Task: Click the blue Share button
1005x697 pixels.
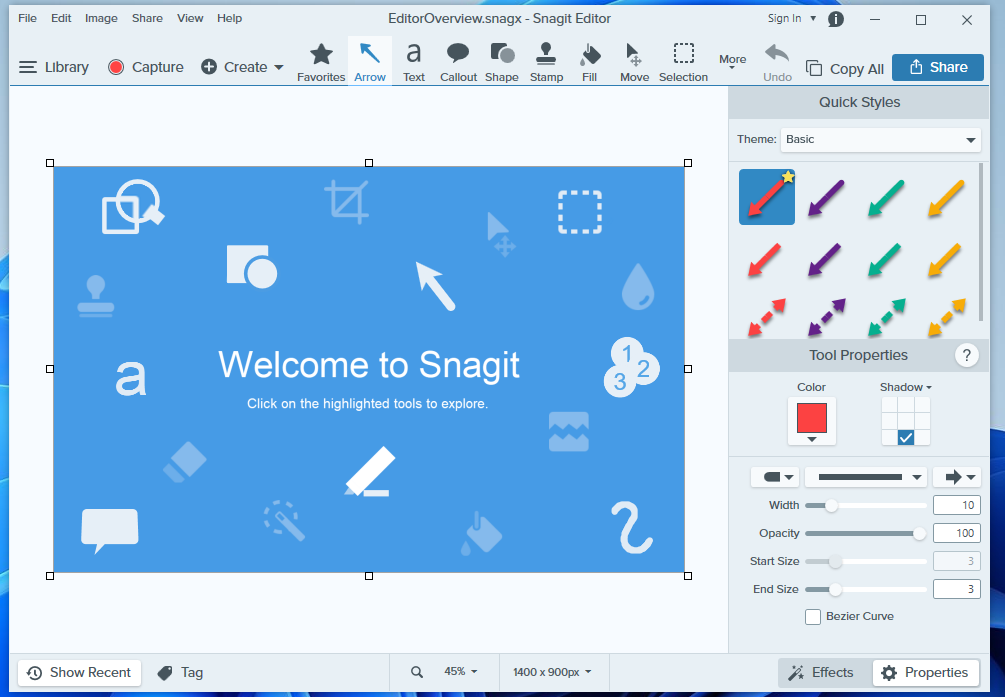Action: pyautogui.click(x=938, y=67)
